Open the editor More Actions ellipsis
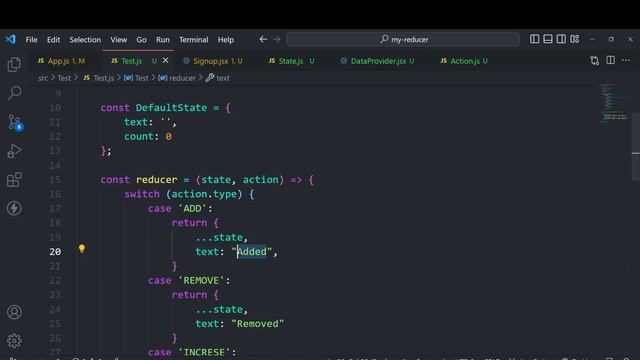 click(x=626, y=60)
